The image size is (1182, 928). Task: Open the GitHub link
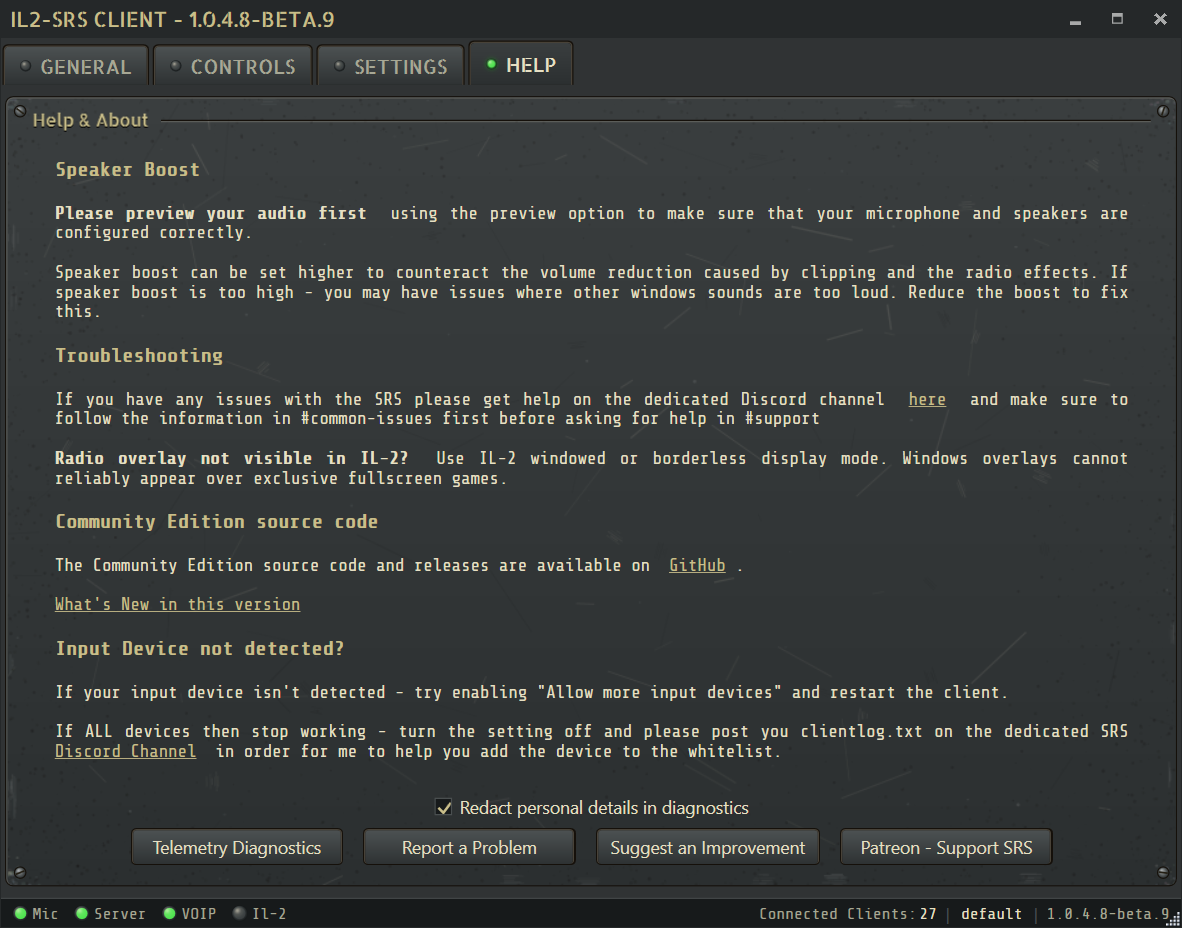click(x=697, y=565)
